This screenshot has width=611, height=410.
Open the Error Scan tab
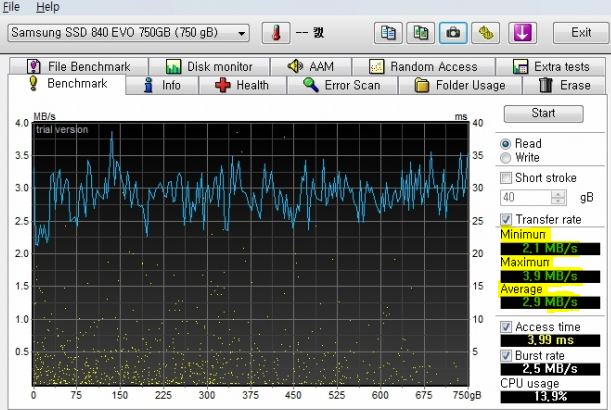click(343, 85)
